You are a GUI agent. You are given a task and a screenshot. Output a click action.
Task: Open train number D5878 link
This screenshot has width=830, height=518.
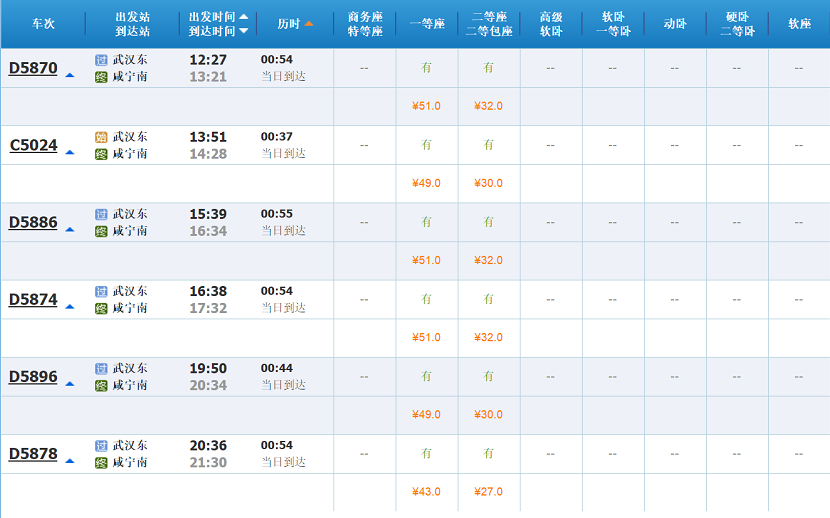33,454
